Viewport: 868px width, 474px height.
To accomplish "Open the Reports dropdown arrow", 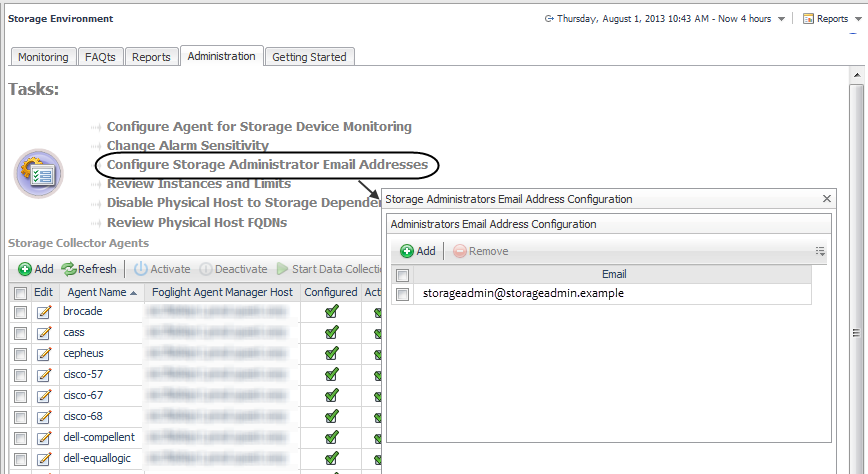I will 859,19.
